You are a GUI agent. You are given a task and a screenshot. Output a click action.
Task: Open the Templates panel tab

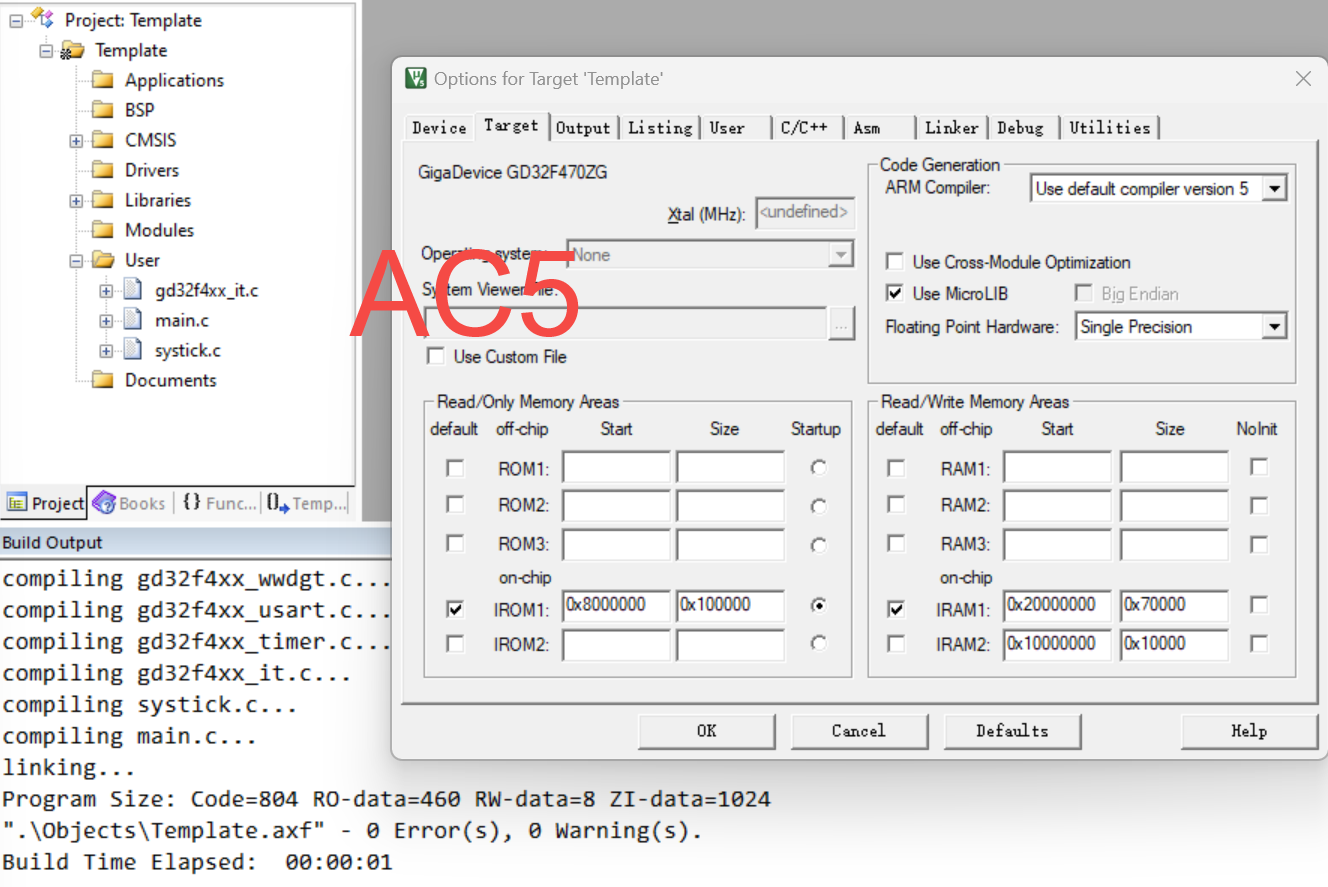tap(306, 503)
